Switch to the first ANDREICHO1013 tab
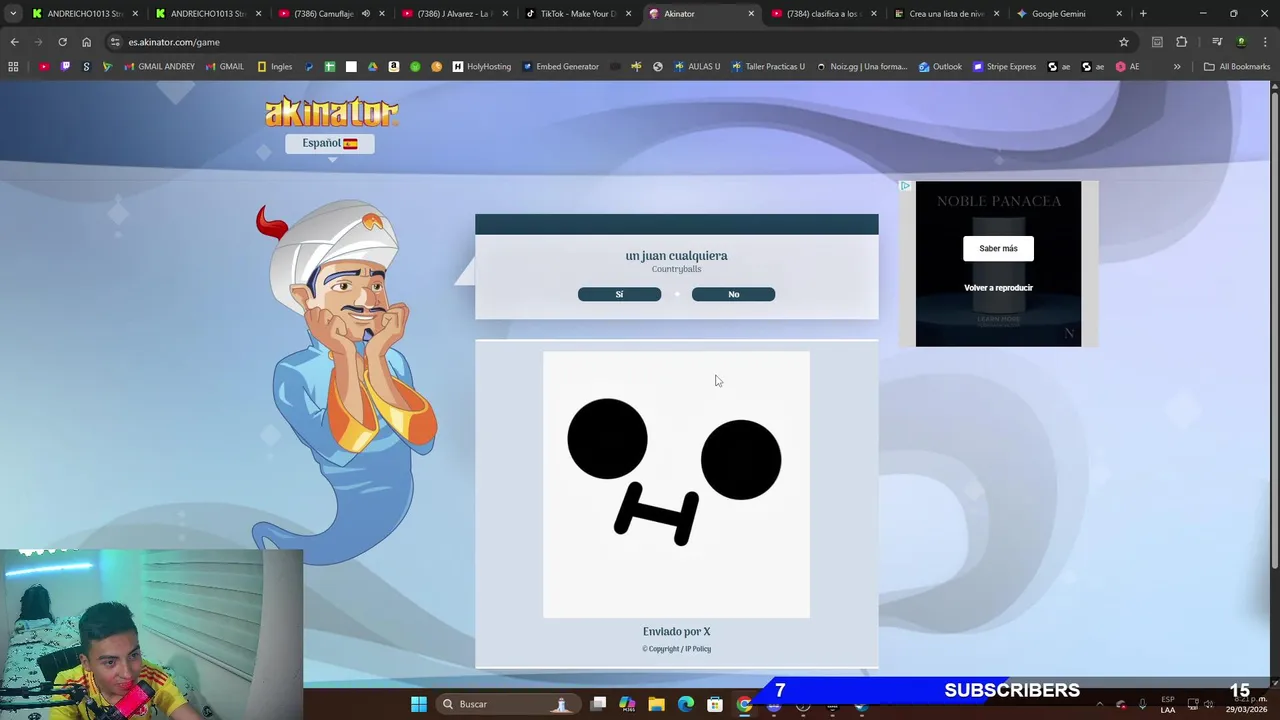 [x=86, y=14]
